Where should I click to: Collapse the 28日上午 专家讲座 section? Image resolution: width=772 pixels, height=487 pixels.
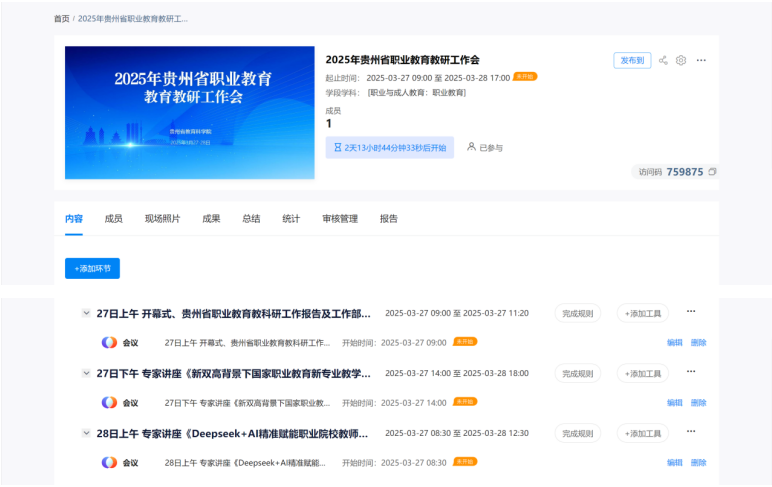tap(86, 433)
